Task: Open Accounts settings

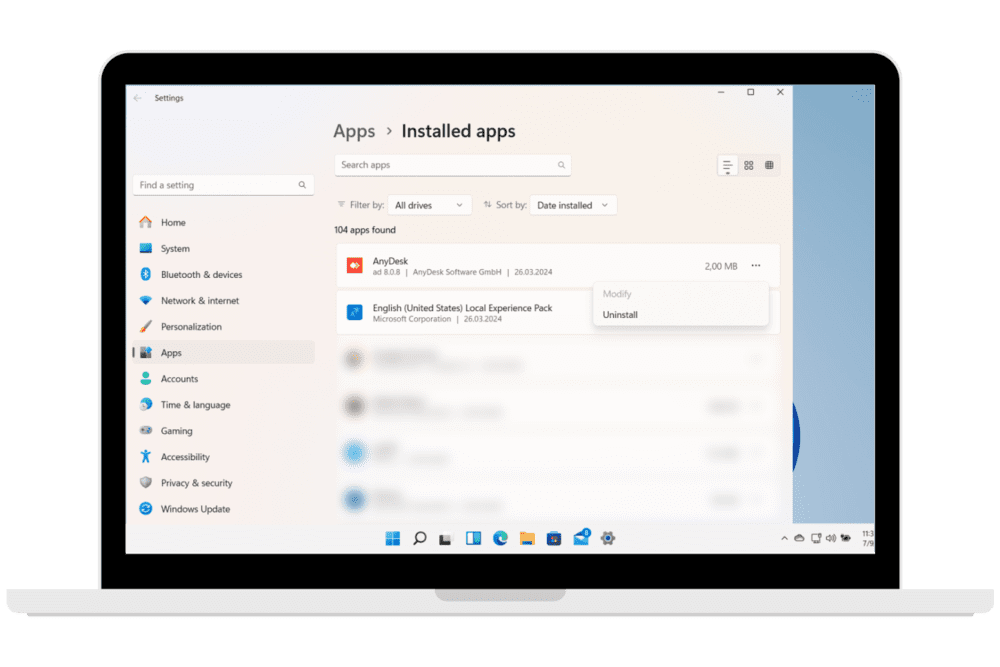Action: click(223, 379)
